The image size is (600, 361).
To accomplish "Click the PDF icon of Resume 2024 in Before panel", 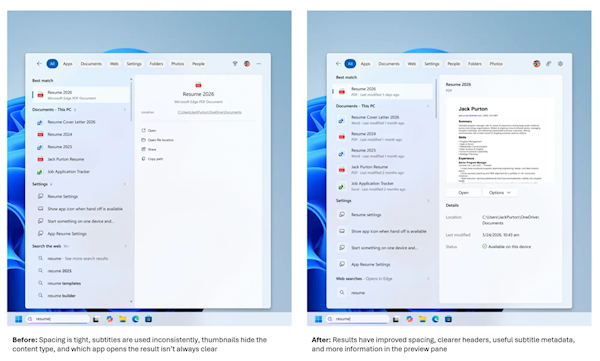I will coord(40,134).
